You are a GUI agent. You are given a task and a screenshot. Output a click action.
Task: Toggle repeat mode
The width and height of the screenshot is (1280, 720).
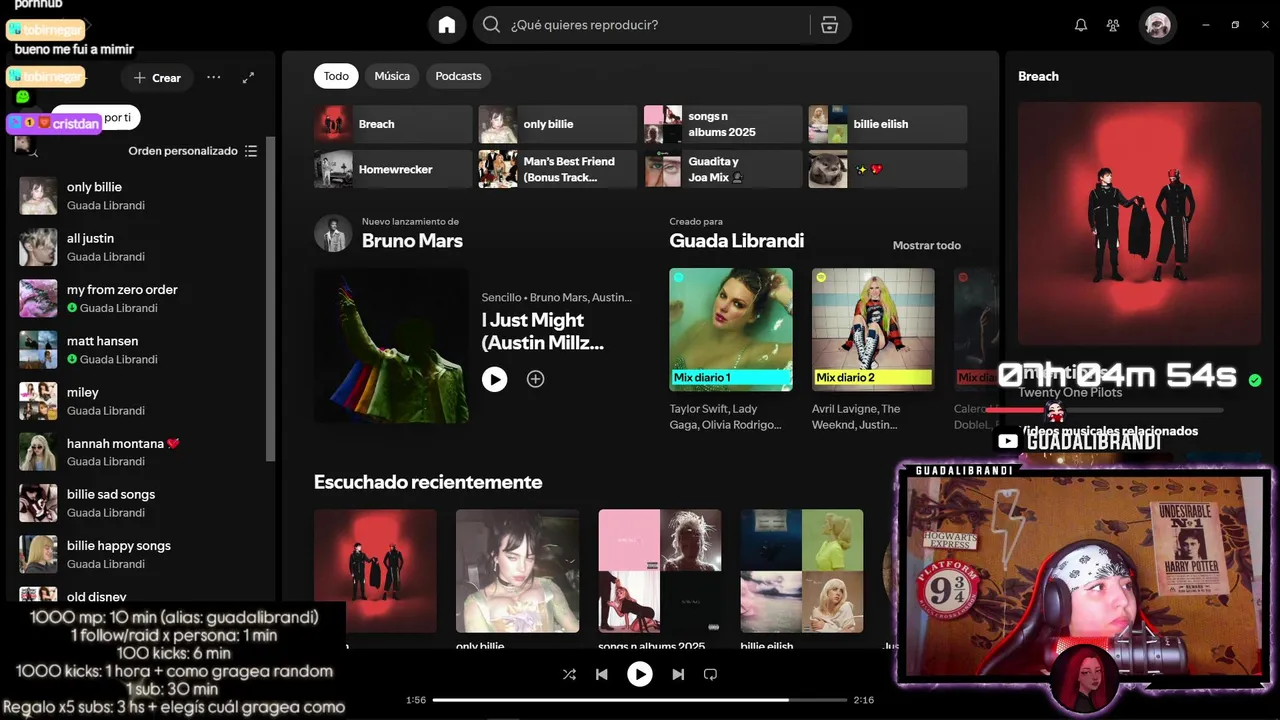pos(710,674)
